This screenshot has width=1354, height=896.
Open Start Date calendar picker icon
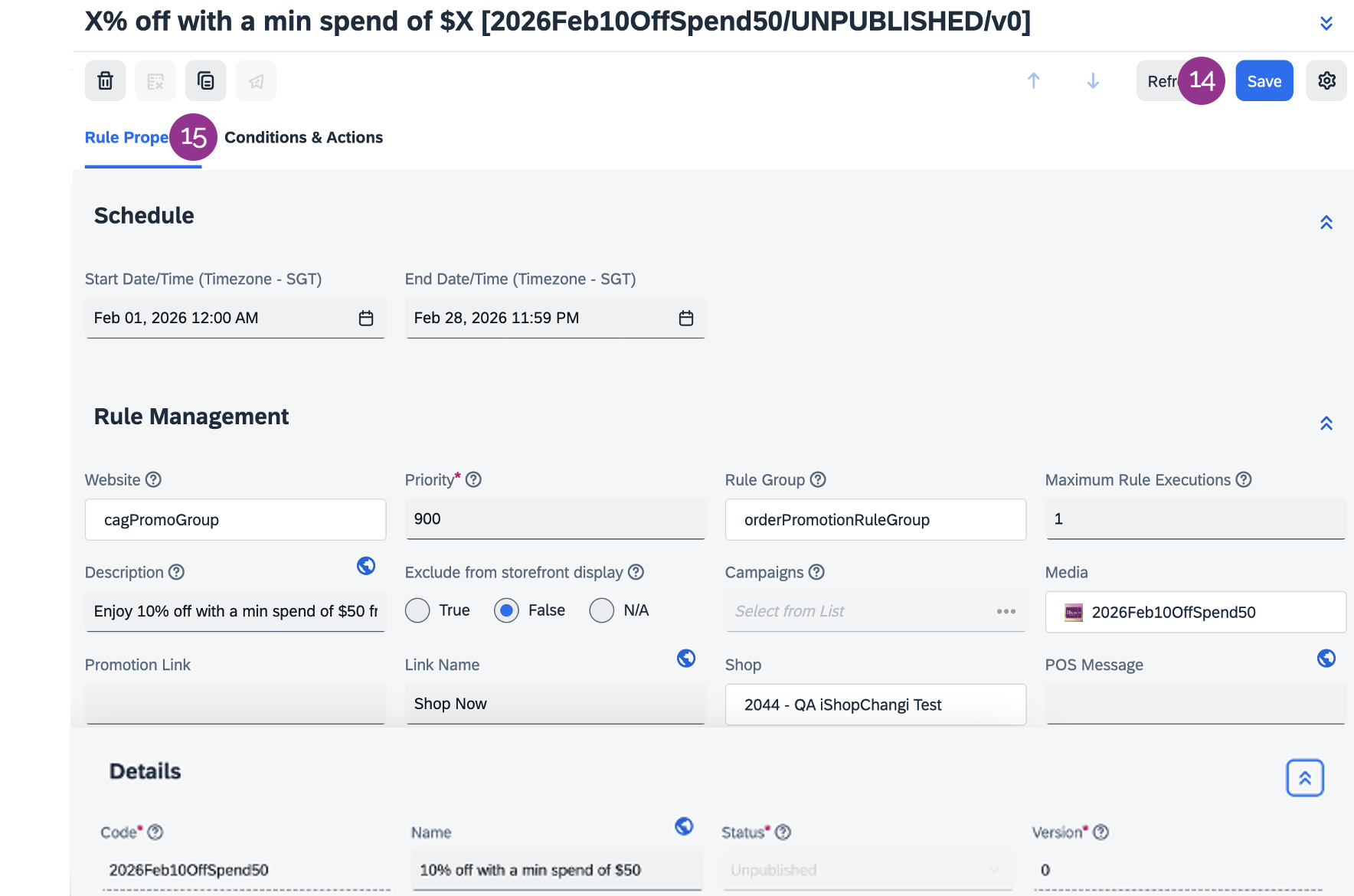click(366, 318)
